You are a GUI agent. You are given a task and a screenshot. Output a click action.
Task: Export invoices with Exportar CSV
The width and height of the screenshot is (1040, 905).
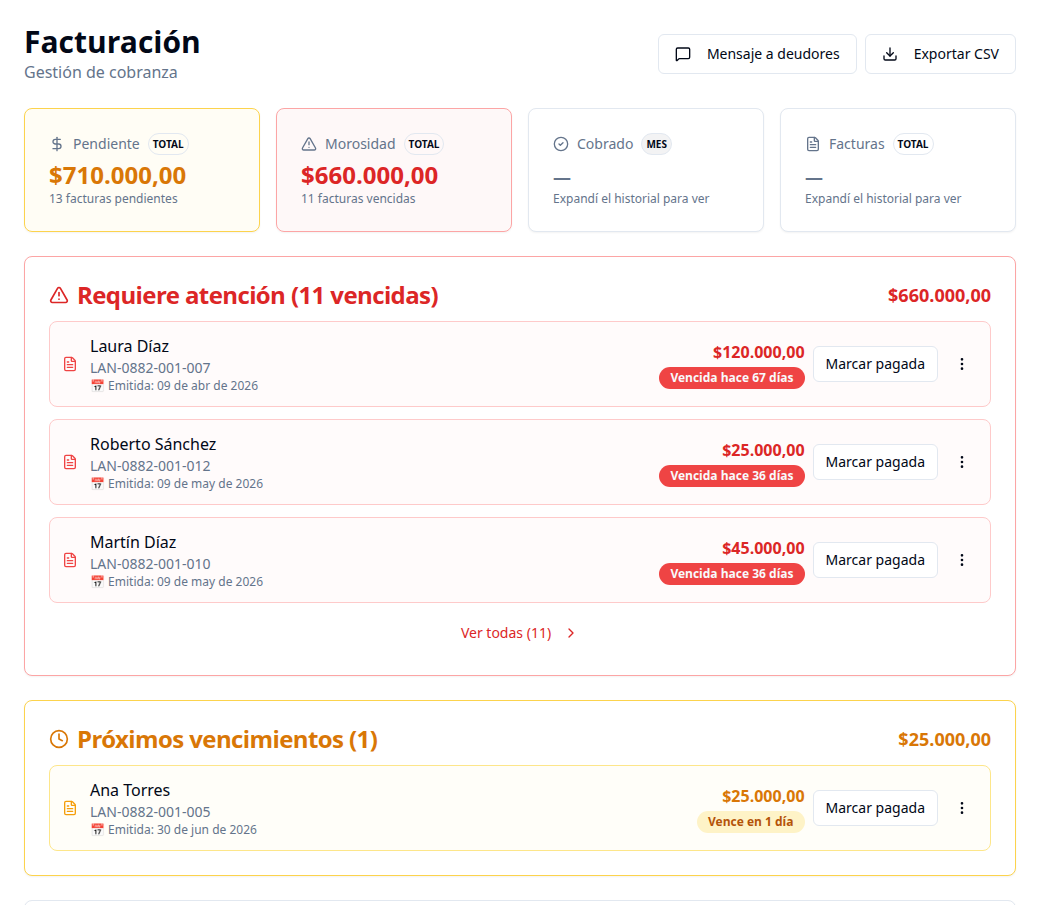coord(940,54)
